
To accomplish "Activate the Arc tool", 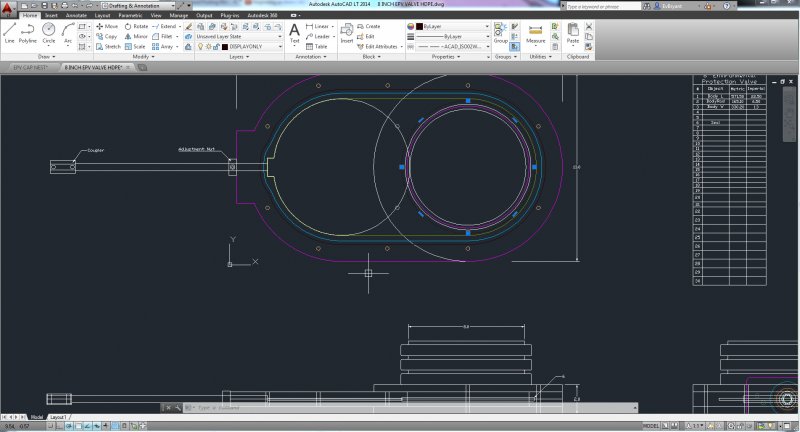I will point(68,33).
